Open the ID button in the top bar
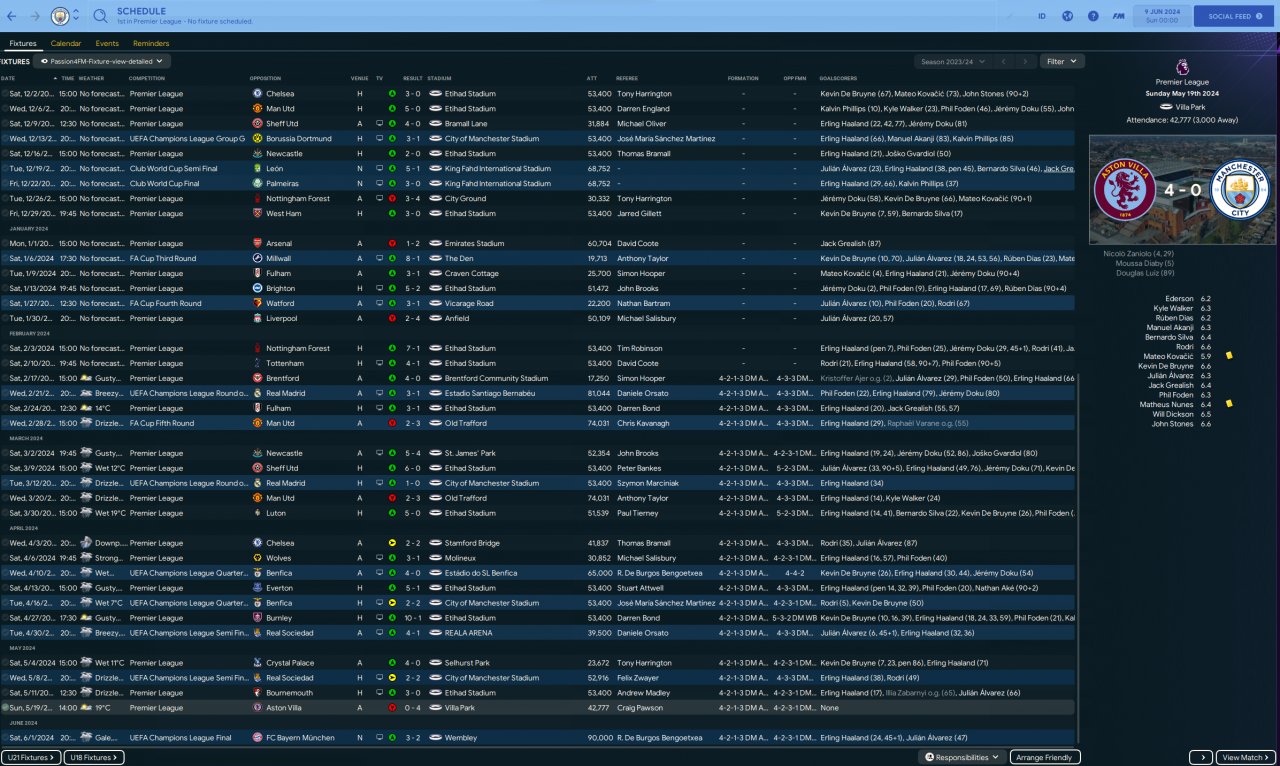Image resolution: width=1280 pixels, height=766 pixels. click(1041, 16)
